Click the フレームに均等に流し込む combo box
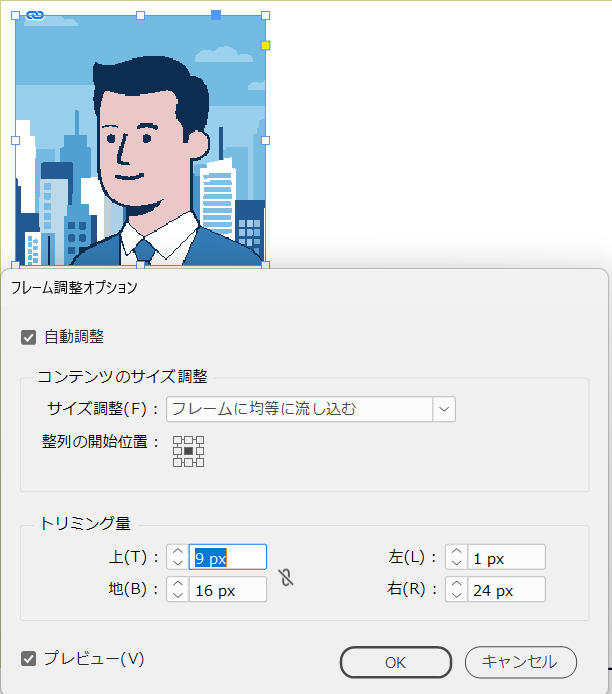This screenshot has width=612, height=694. pos(311,409)
